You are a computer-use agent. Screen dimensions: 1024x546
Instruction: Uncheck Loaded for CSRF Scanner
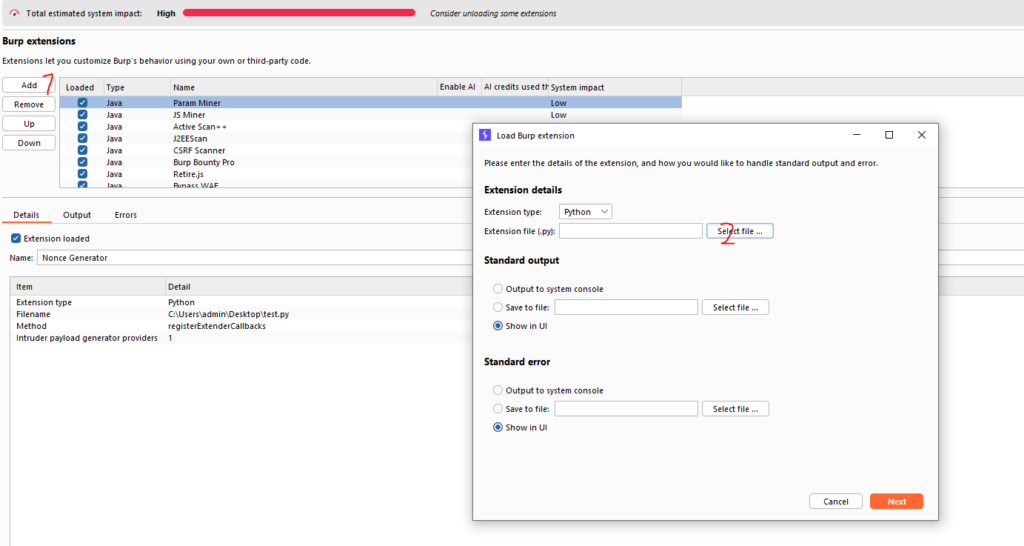tap(82, 150)
